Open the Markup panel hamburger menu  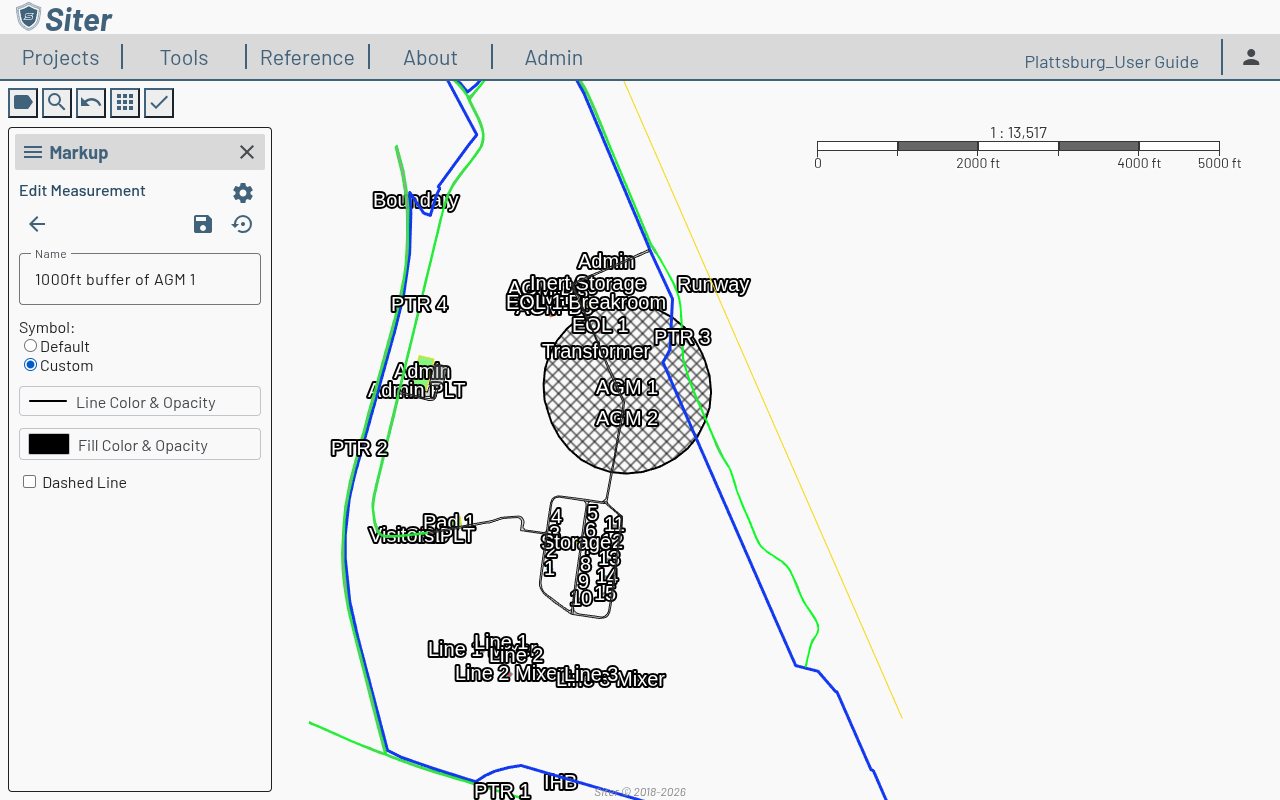click(x=33, y=152)
